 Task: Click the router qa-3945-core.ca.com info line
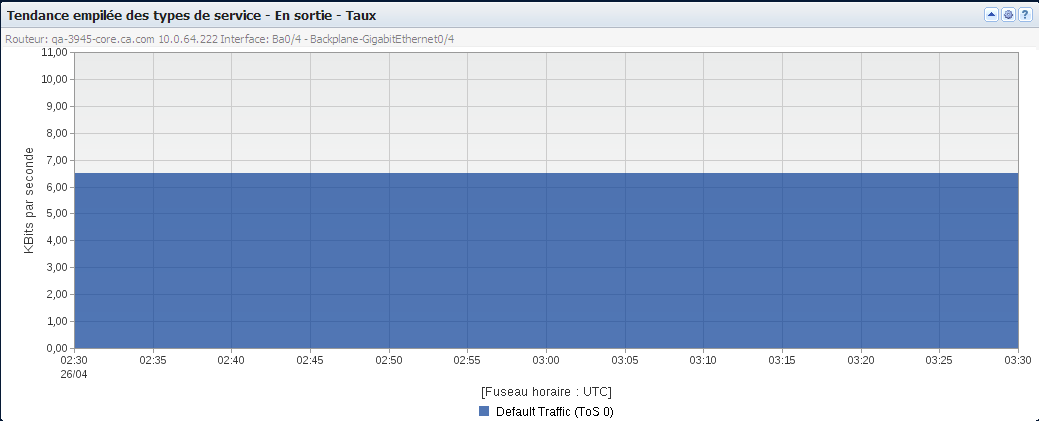(x=229, y=39)
